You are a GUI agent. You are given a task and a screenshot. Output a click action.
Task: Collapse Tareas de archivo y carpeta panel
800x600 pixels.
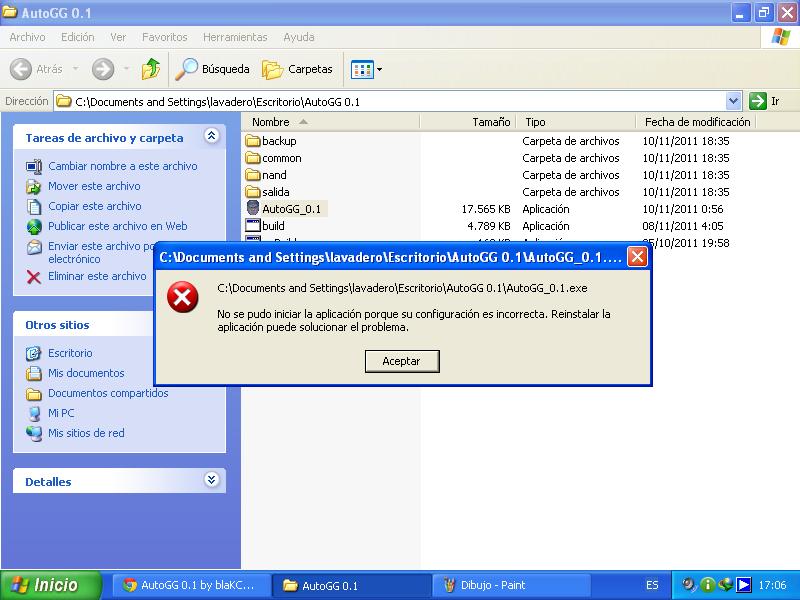211,136
